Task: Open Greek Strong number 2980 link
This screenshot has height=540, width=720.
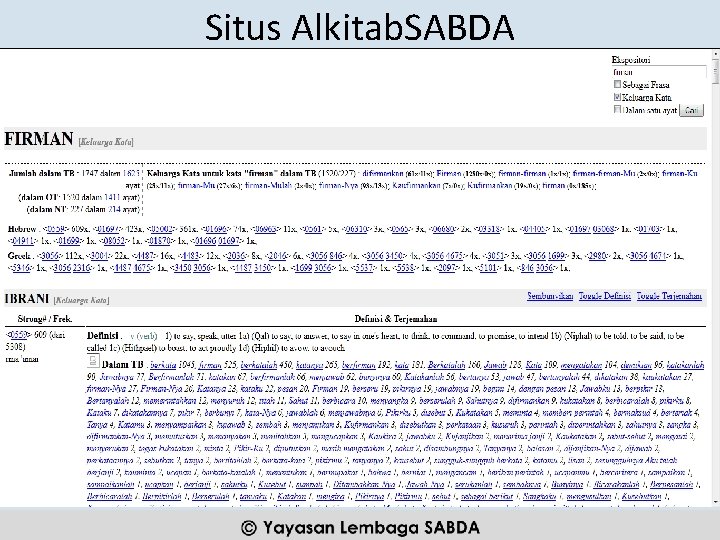Action: coord(597,256)
